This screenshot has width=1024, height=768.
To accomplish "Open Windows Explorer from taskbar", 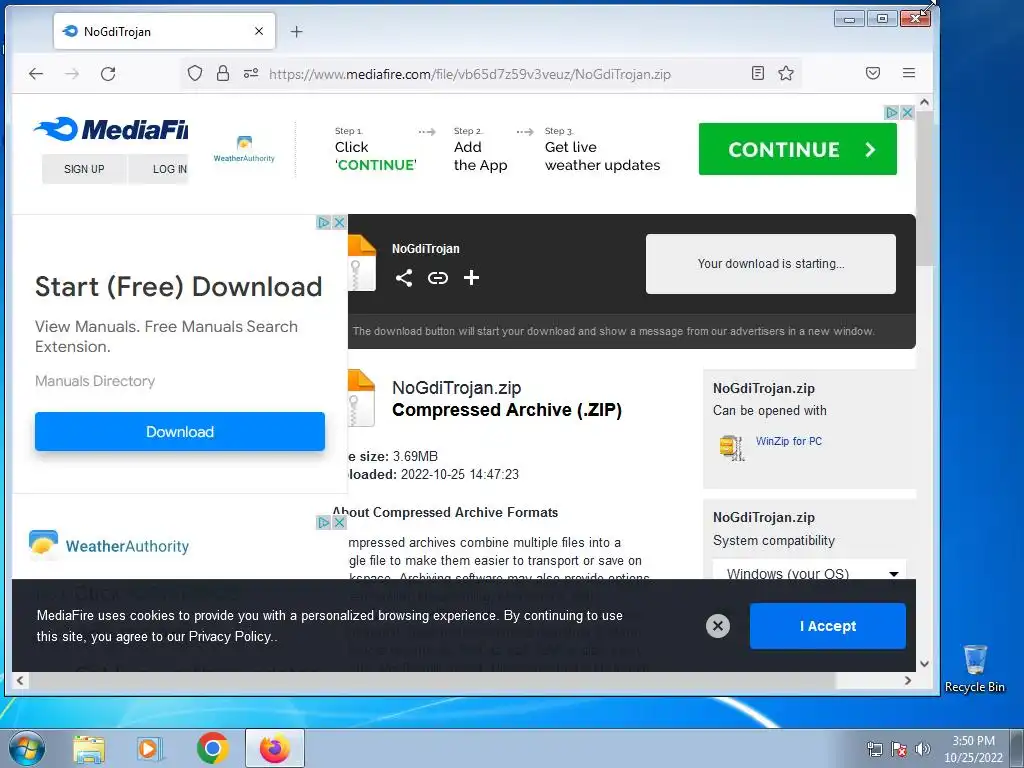I will pos(89,749).
